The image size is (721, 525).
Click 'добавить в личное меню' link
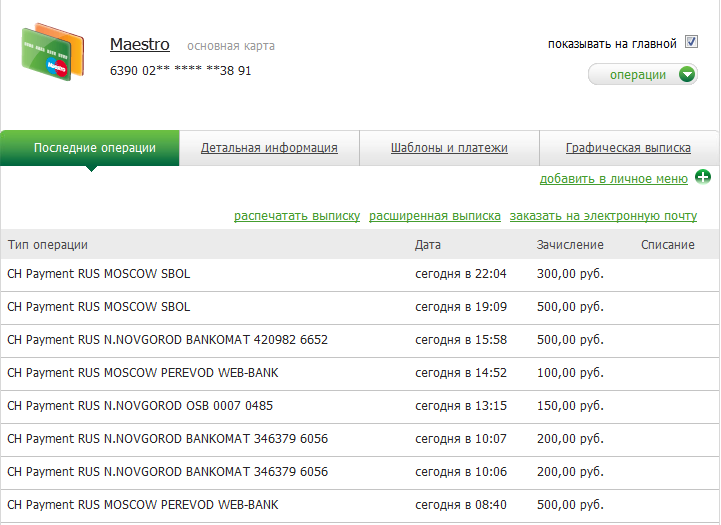pos(613,179)
